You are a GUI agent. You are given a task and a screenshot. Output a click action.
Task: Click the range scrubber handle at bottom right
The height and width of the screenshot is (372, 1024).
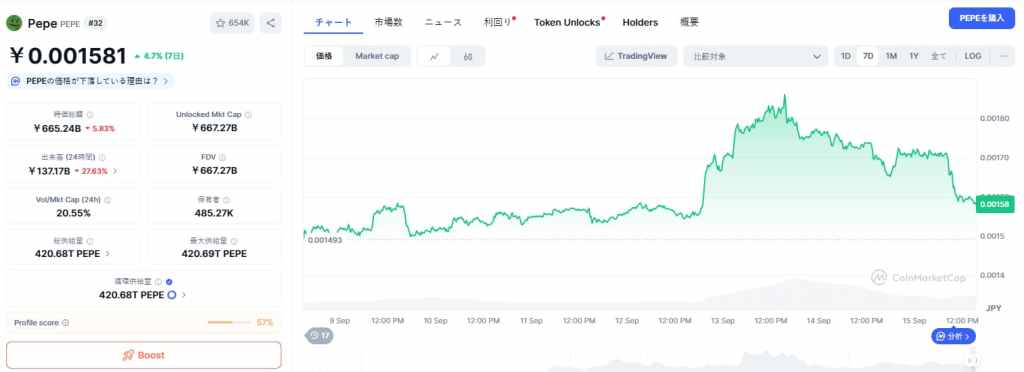click(972, 360)
